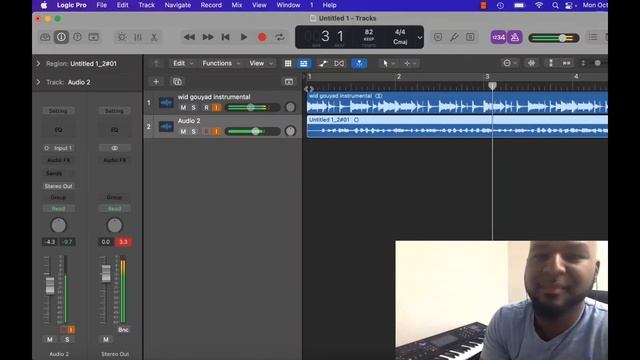Image resolution: width=640 pixels, height=360 pixels.
Task: Show Smart Controls button
Action: tap(122, 37)
